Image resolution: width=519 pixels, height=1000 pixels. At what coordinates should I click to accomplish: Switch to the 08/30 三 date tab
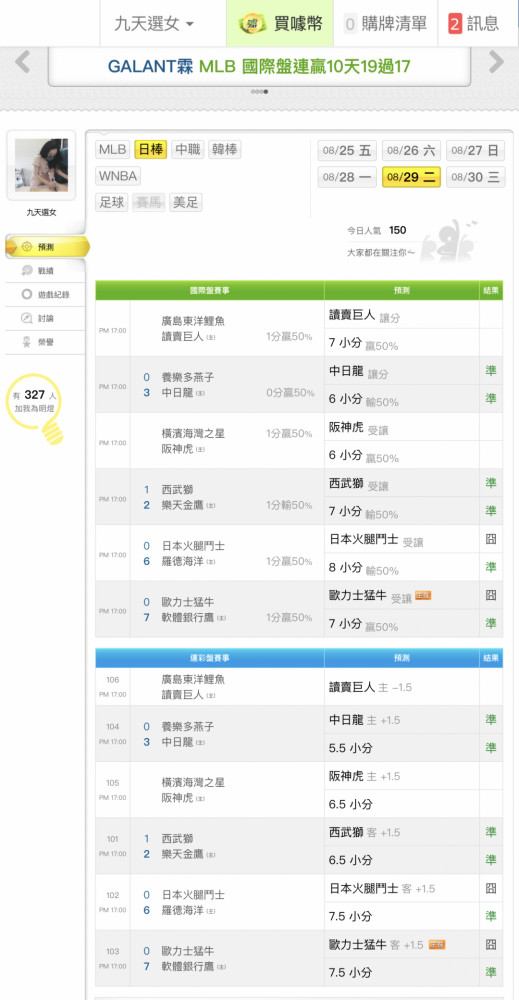pyautogui.click(x=476, y=177)
